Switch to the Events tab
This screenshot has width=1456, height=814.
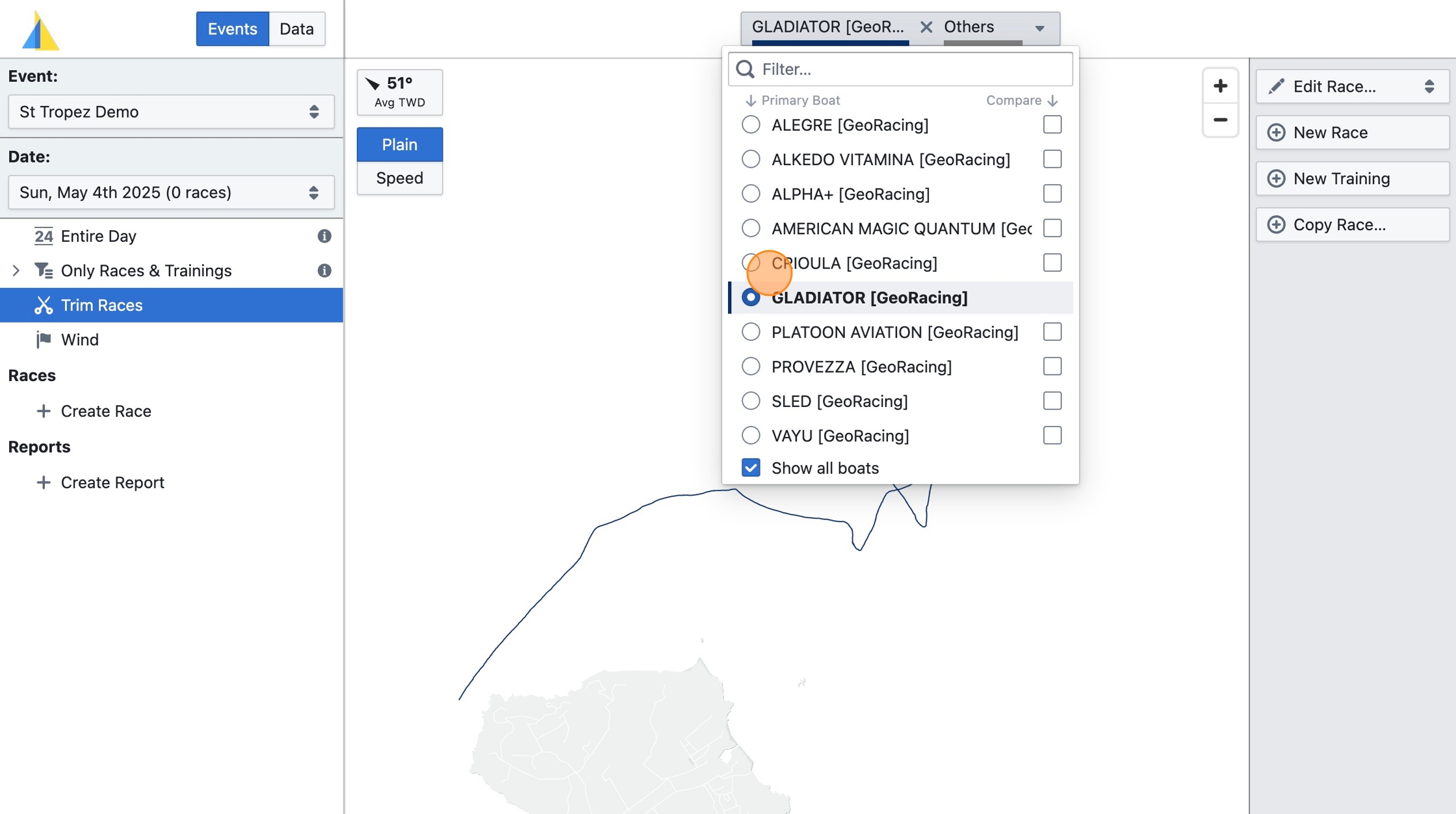tap(232, 29)
